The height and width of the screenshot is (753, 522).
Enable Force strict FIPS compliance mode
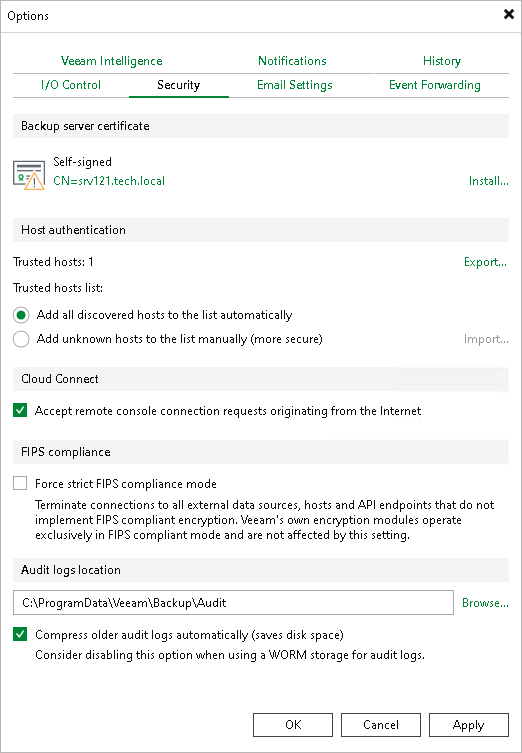pos(20,483)
